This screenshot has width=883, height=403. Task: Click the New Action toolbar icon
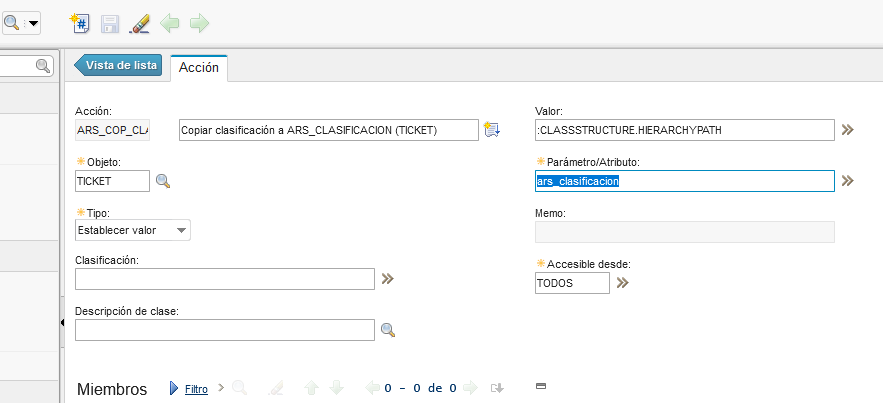click(x=81, y=22)
